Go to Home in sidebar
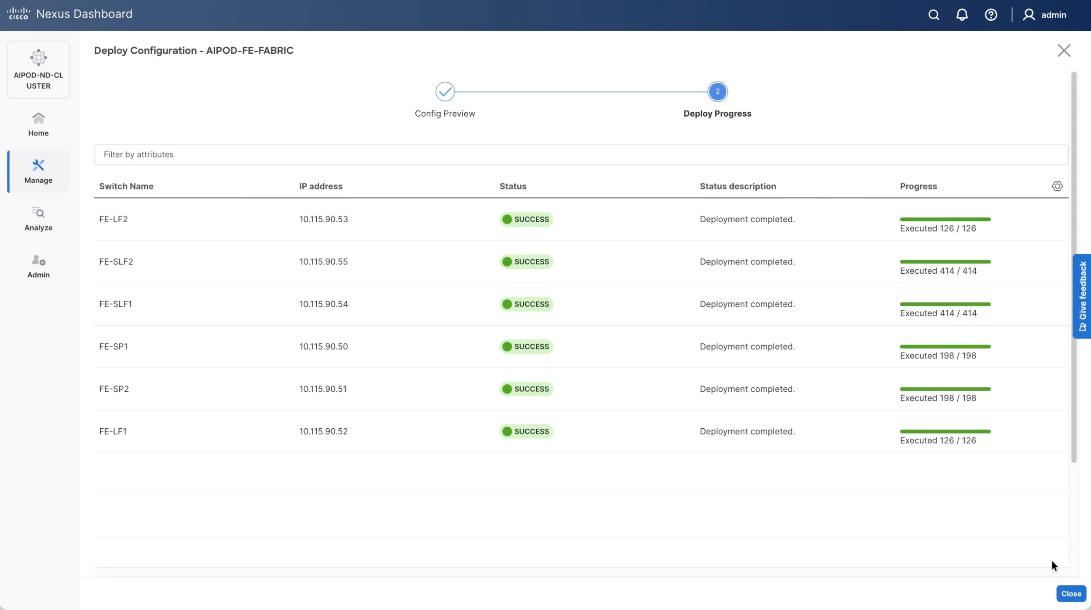 (38, 124)
